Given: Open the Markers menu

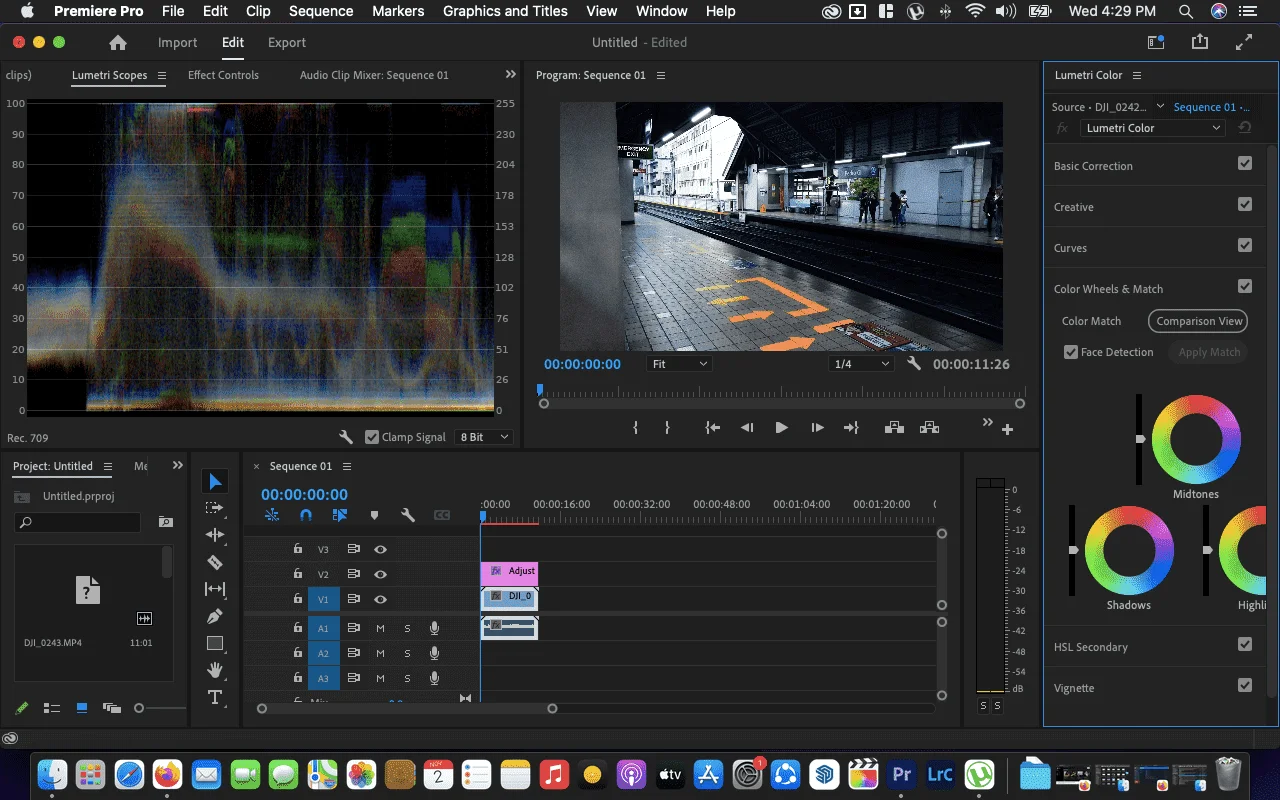Looking at the screenshot, I should (398, 11).
